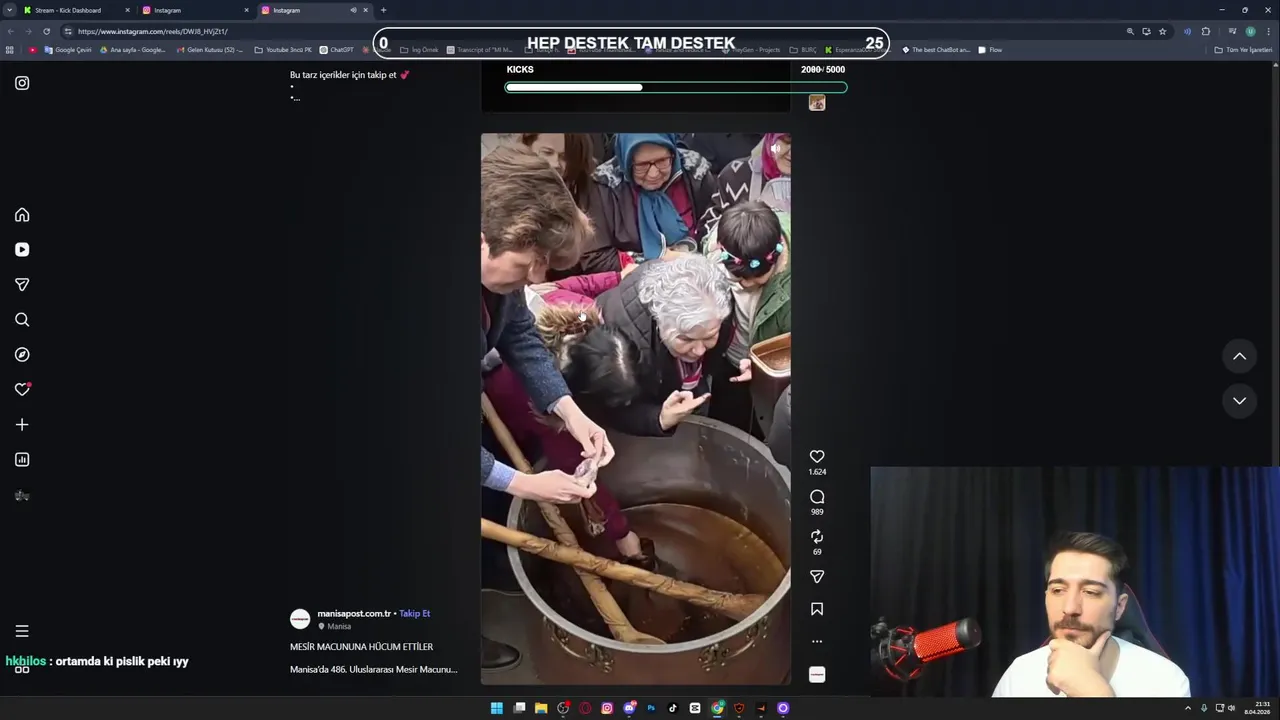The width and height of the screenshot is (1280, 720).
Task: Open Gelen Kutusu (52) bookmark
Action: (209, 50)
